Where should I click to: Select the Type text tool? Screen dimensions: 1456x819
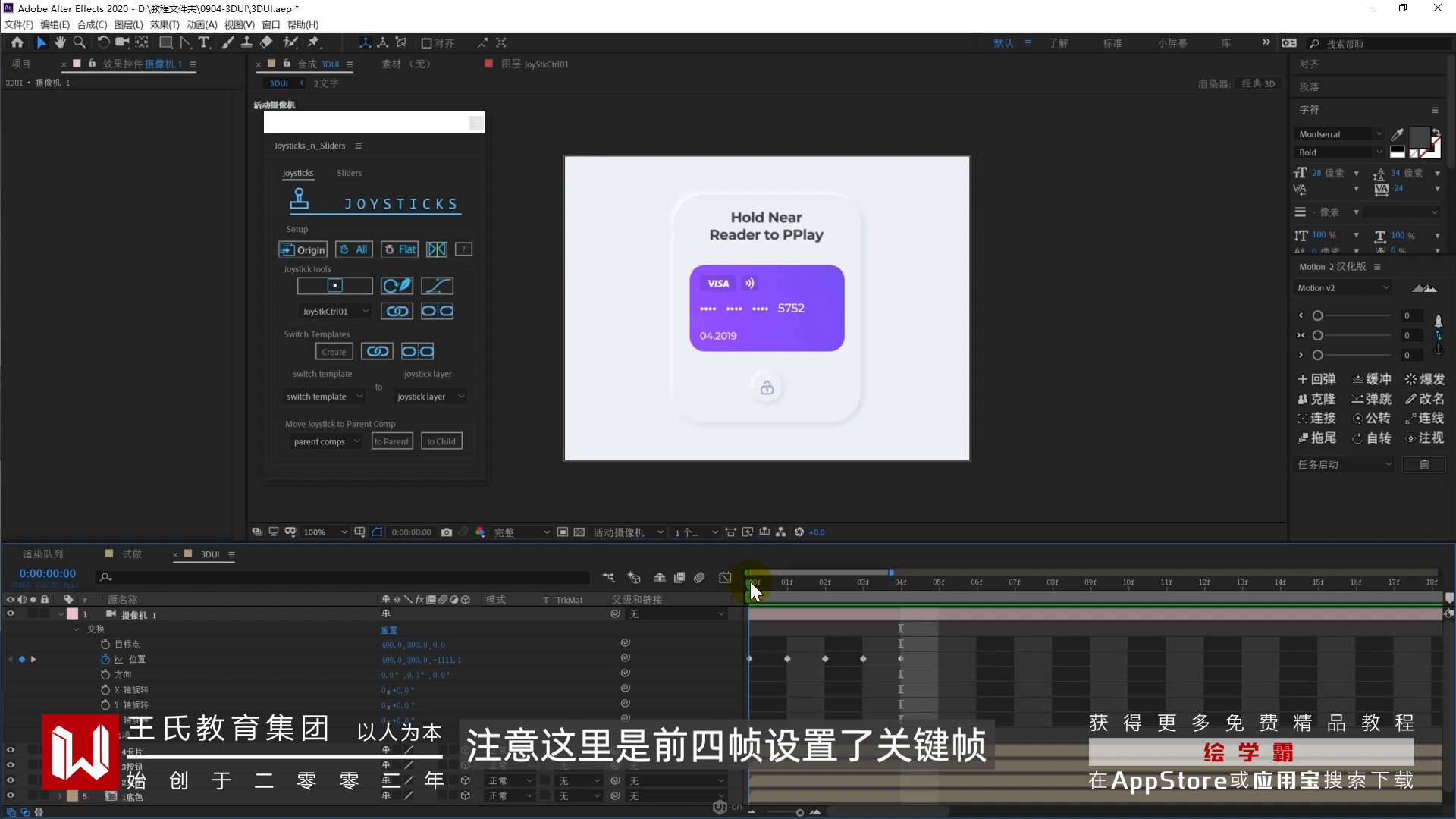click(x=204, y=42)
